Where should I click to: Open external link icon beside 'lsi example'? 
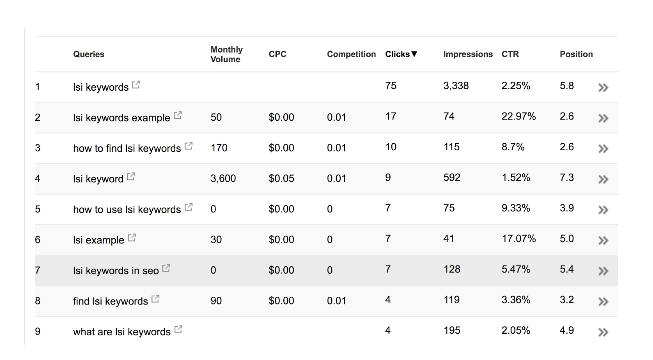tap(132, 238)
